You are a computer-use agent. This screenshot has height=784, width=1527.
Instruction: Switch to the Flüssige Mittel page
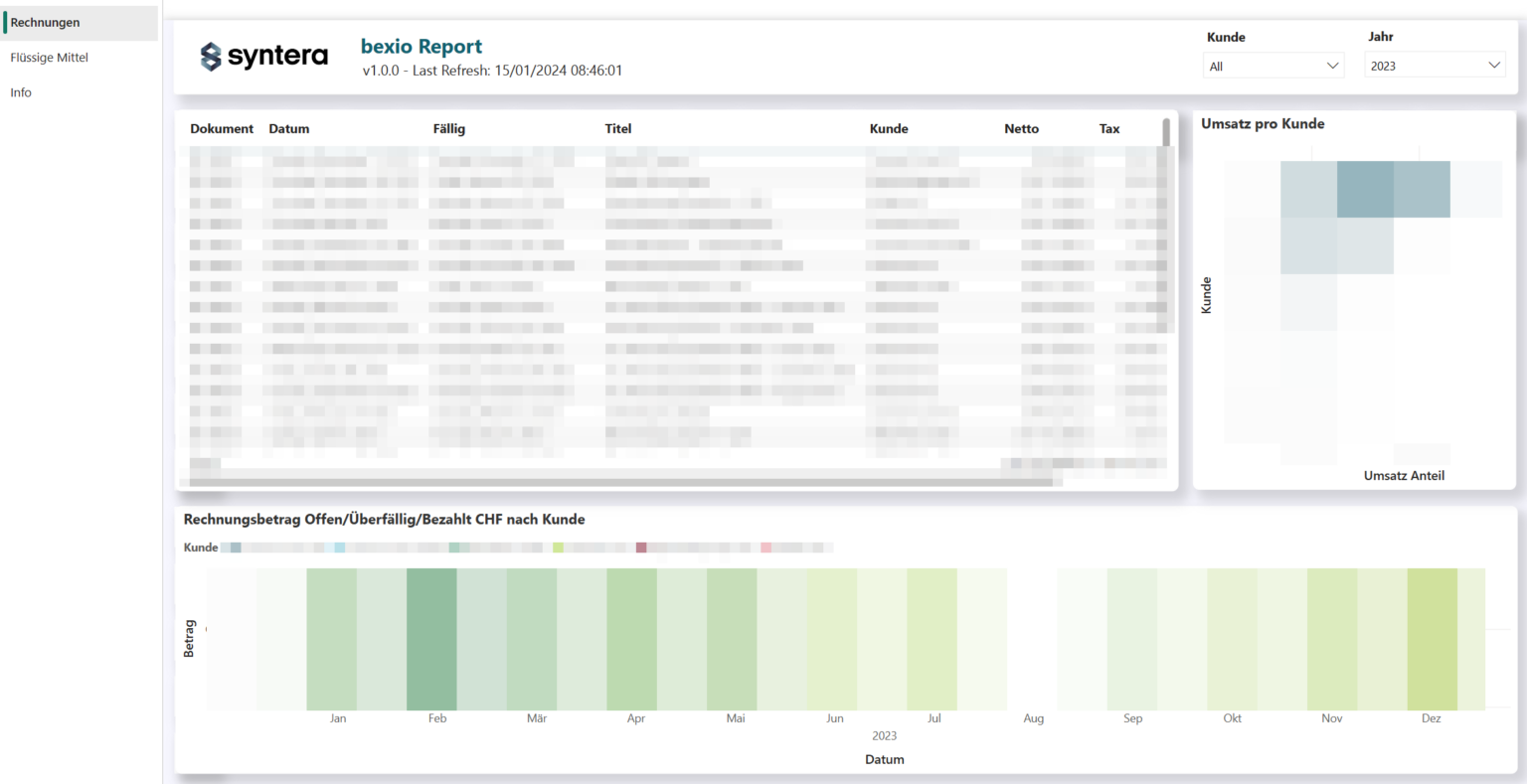(x=49, y=57)
